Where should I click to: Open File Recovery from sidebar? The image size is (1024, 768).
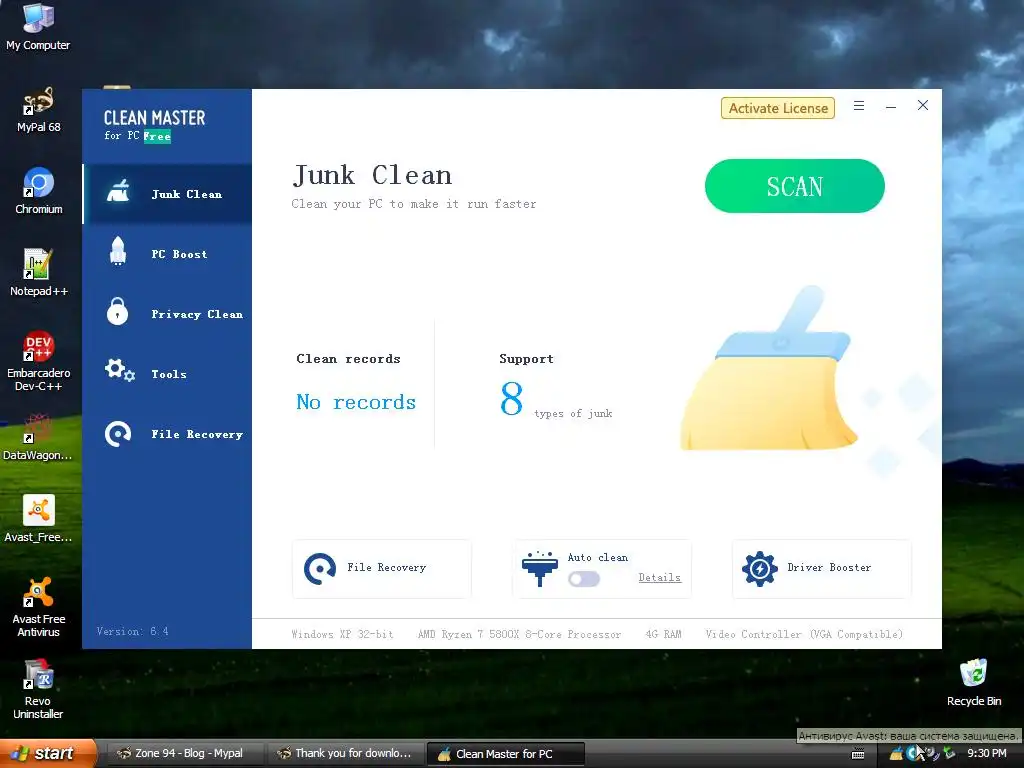[168, 434]
